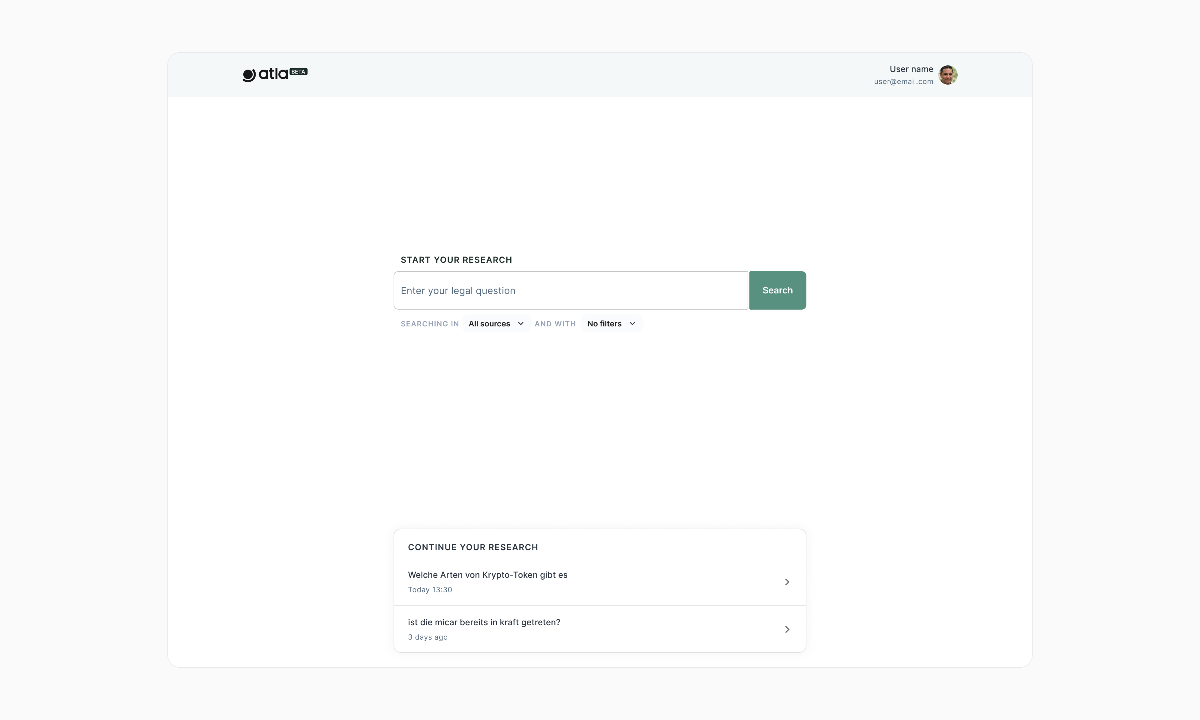Click the atla wordmark text in header
1200x720 pixels.
273,75
